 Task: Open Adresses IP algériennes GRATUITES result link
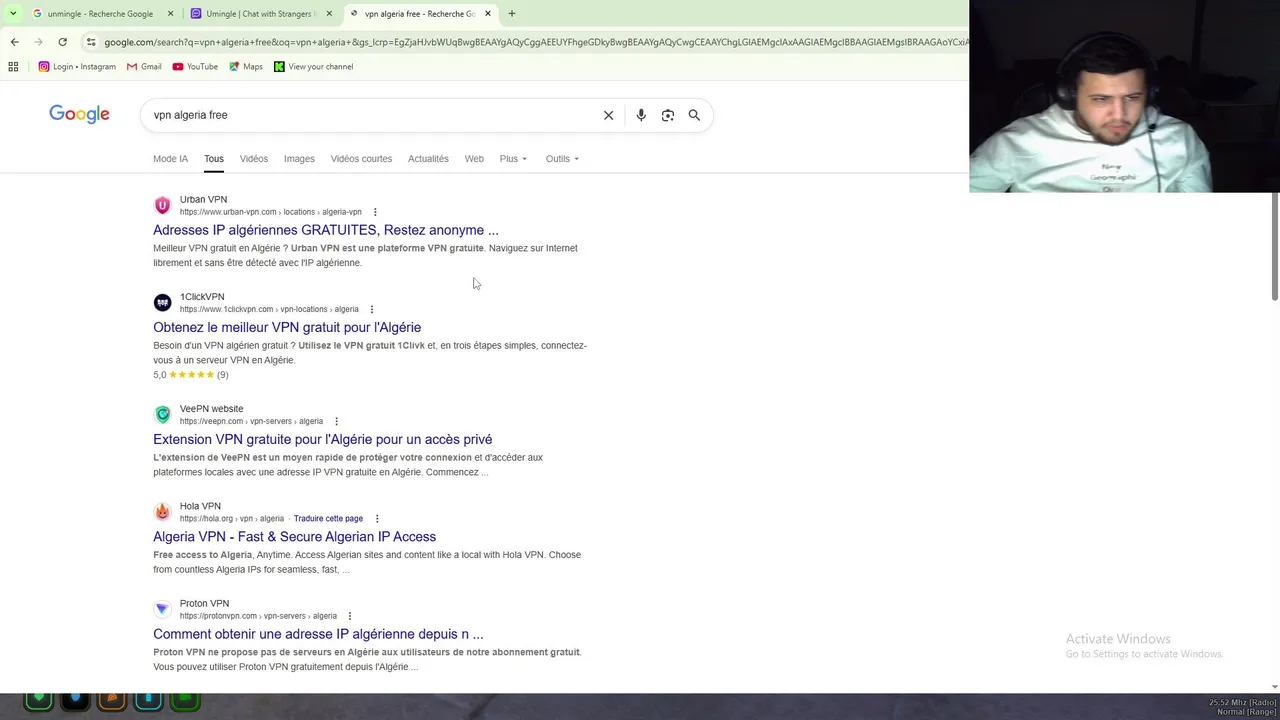[x=326, y=230]
